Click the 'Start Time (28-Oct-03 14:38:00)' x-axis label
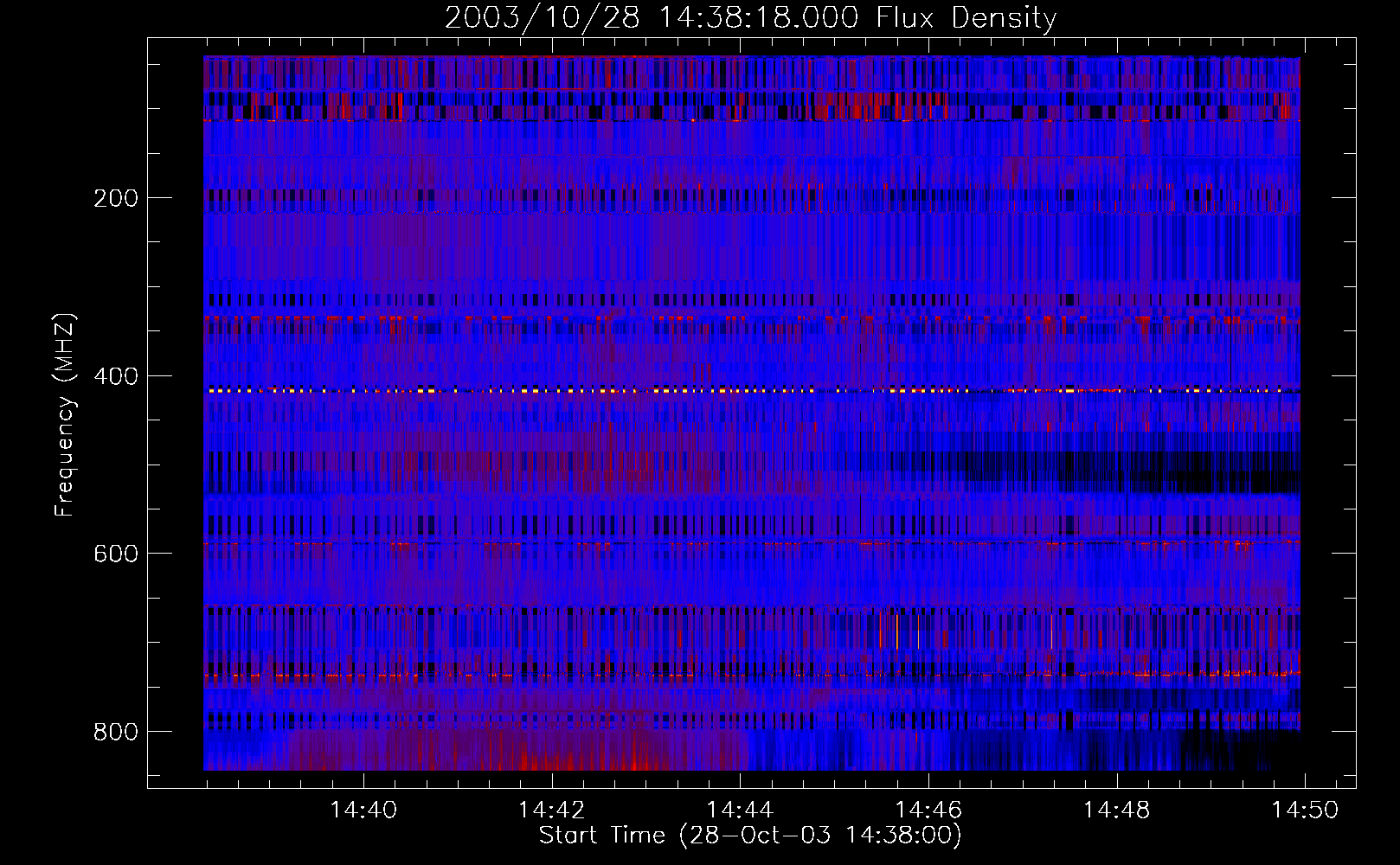Image resolution: width=1400 pixels, height=865 pixels. 750,836
